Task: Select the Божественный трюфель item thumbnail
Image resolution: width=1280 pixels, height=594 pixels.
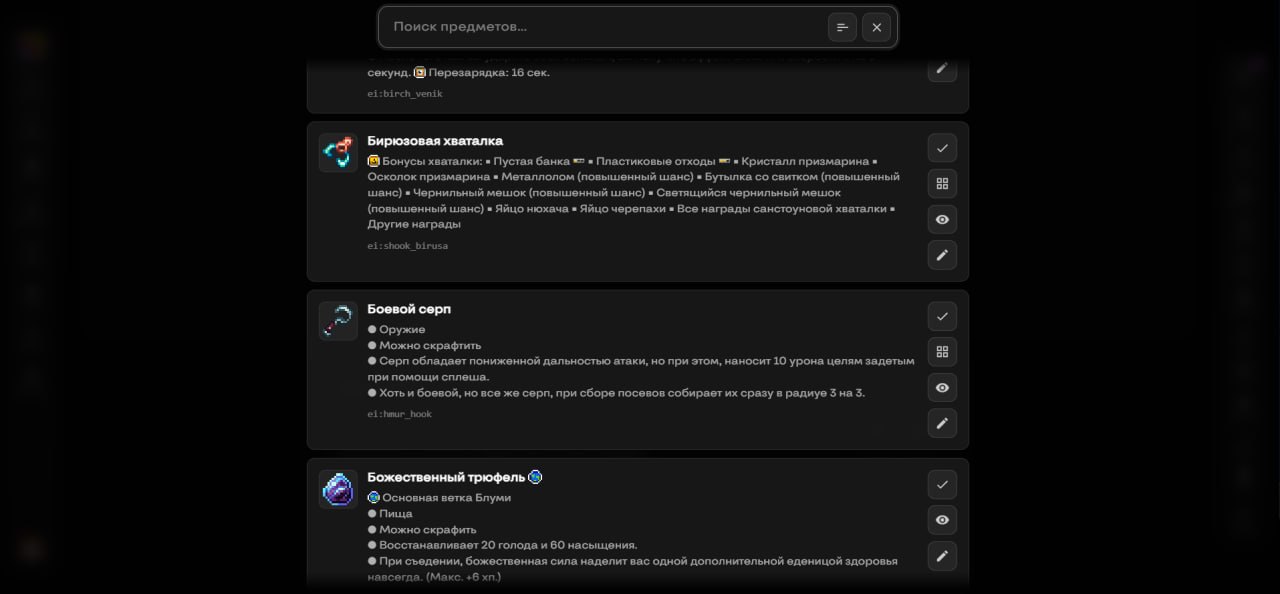Action: coord(338,489)
